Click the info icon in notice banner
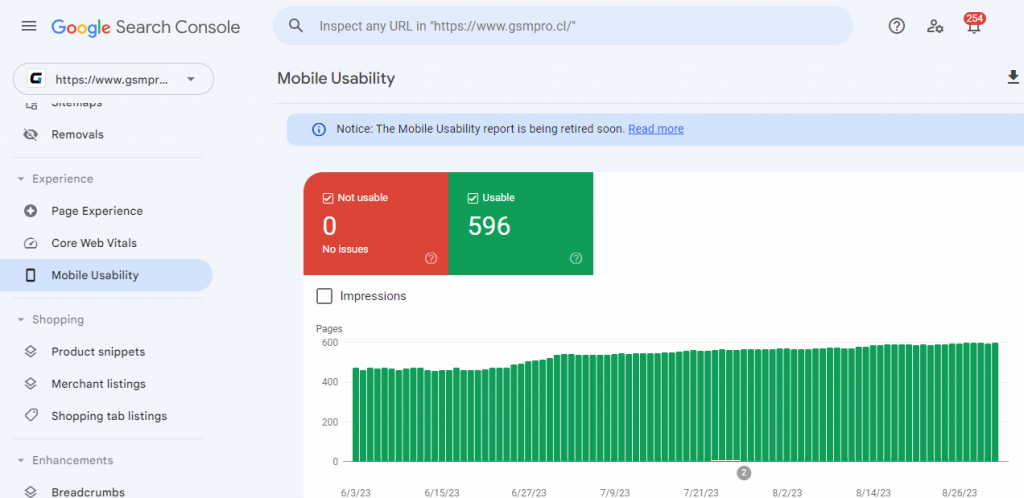The height and width of the screenshot is (498, 1024). click(x=319, y=129)
